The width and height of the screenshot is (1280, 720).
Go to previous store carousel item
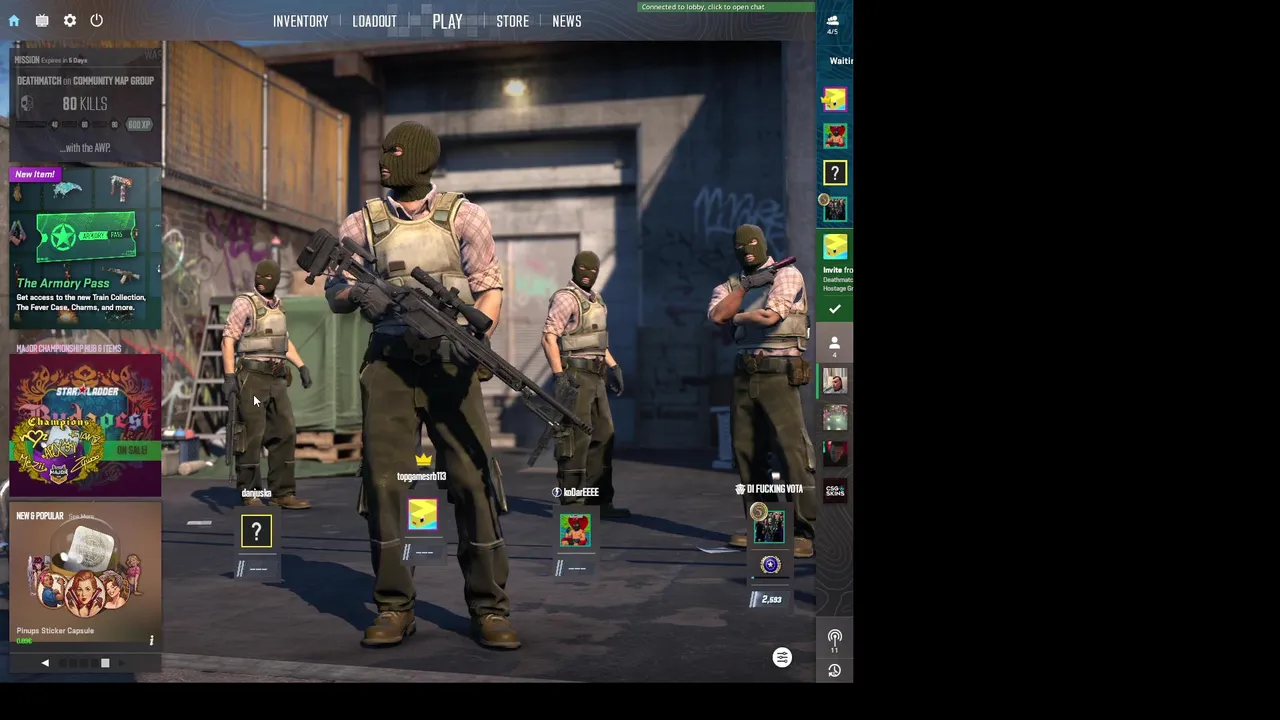coord(44,663)
